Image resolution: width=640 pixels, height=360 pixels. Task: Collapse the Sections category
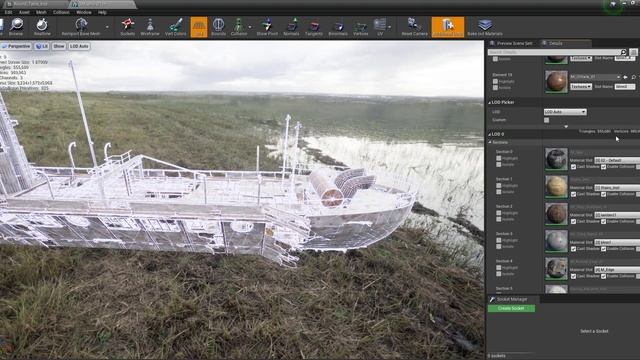(x=490, y=142)
